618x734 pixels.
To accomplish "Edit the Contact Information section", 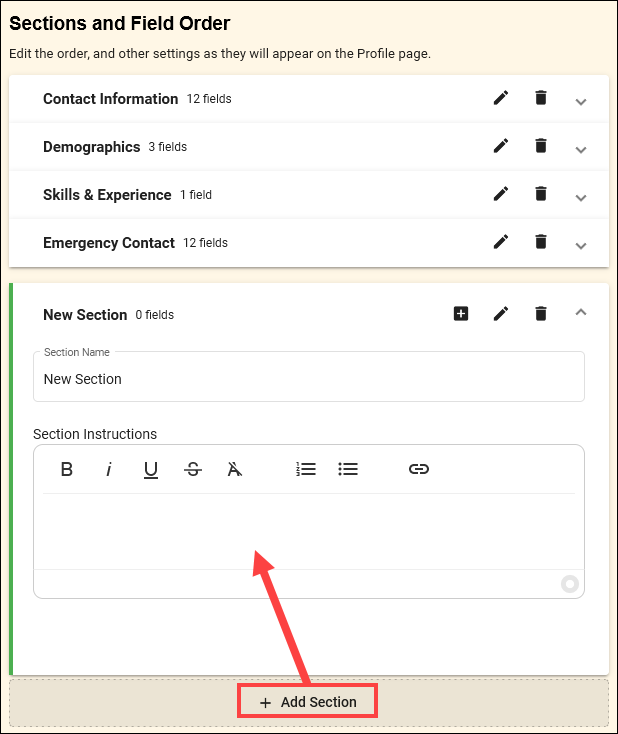I will click(501, 98).
